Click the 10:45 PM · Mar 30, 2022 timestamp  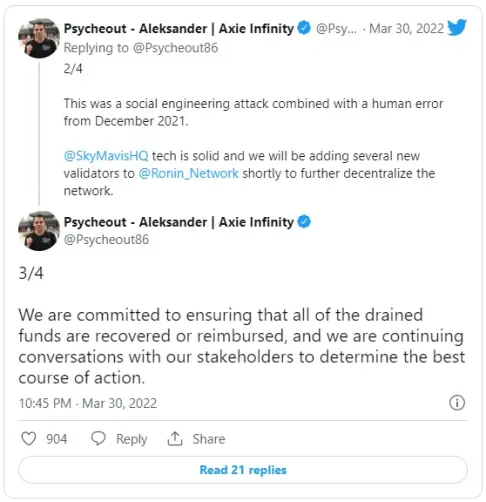click(x=88, y=403)
